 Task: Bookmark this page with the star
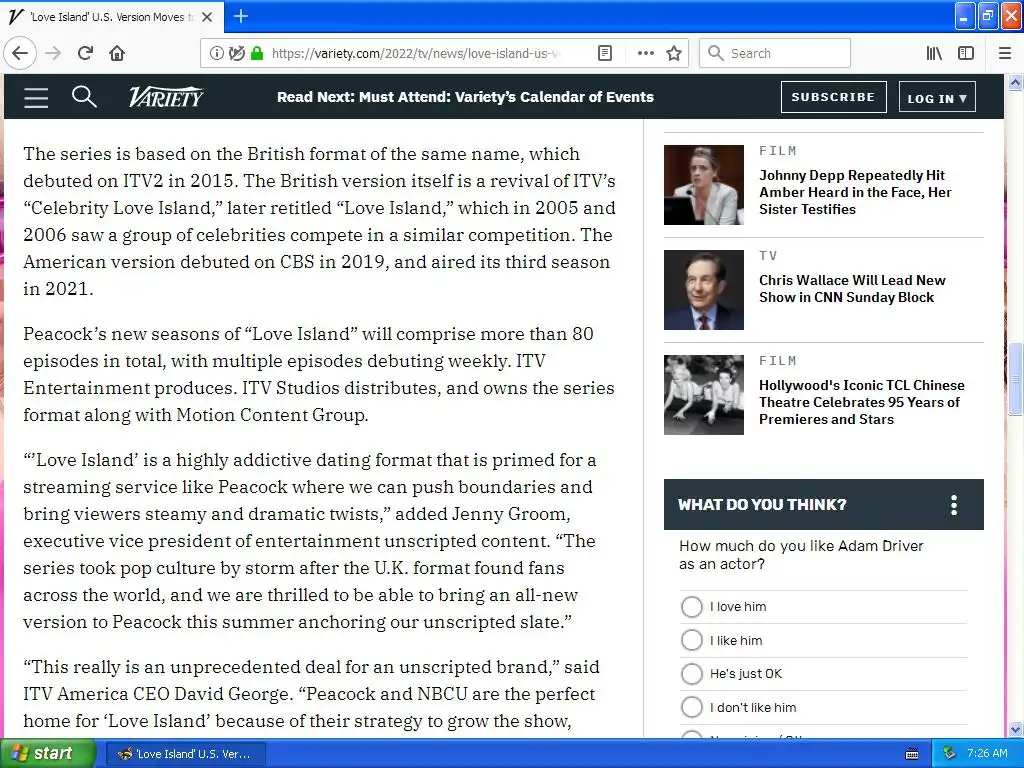[674, 54]
